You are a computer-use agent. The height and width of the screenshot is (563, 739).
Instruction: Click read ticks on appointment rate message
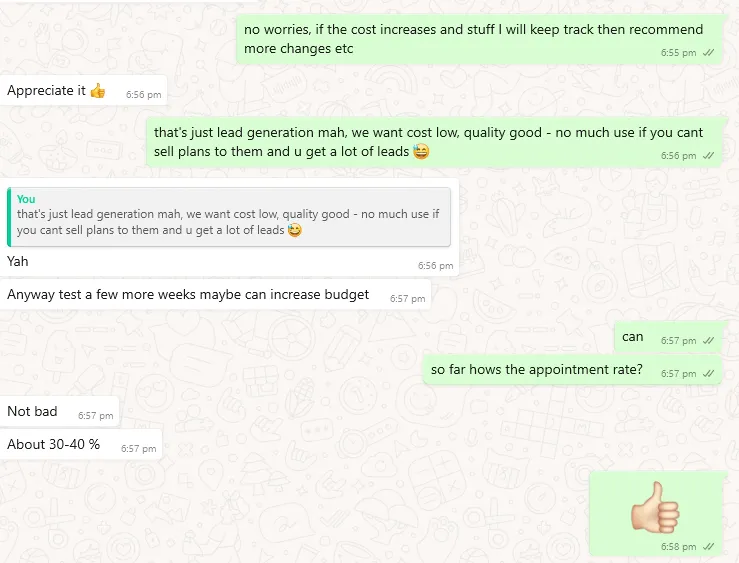708,374
